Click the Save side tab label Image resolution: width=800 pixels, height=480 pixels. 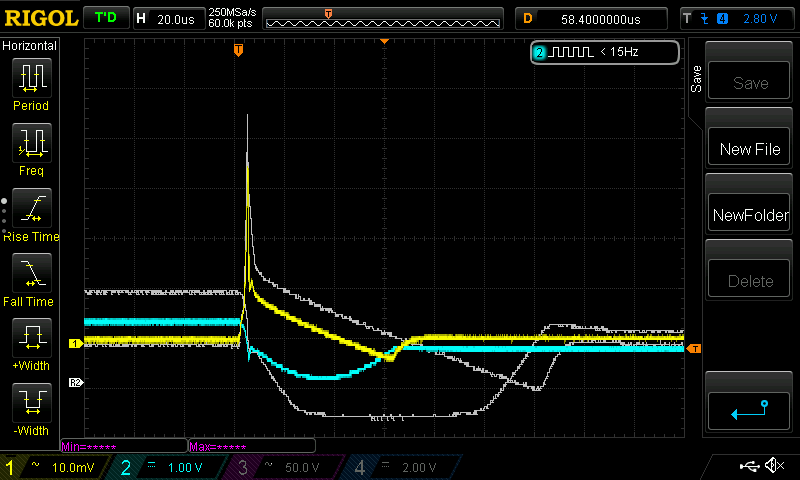[696, 79]
